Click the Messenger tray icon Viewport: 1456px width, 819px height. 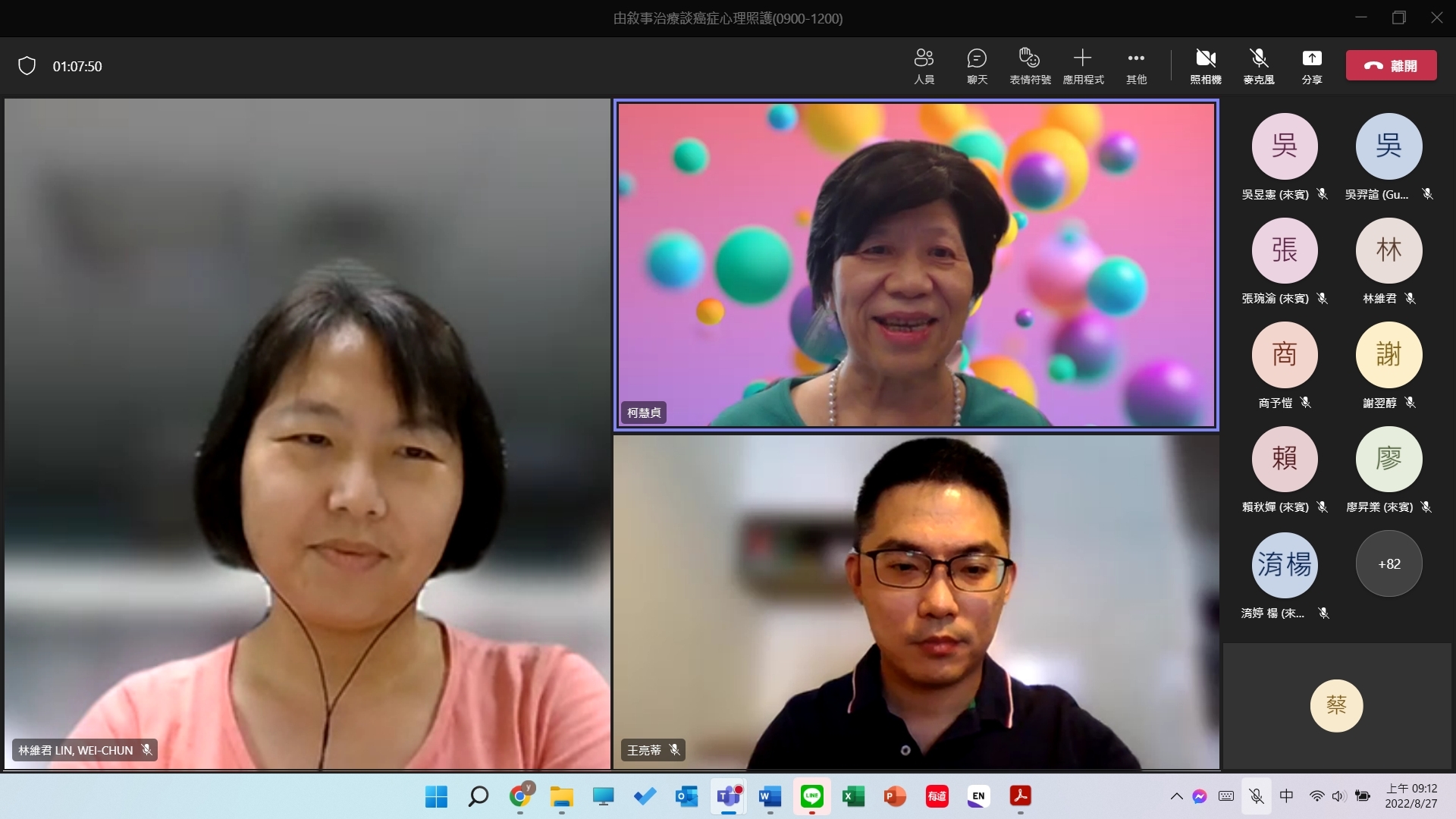click(1200, 796)
